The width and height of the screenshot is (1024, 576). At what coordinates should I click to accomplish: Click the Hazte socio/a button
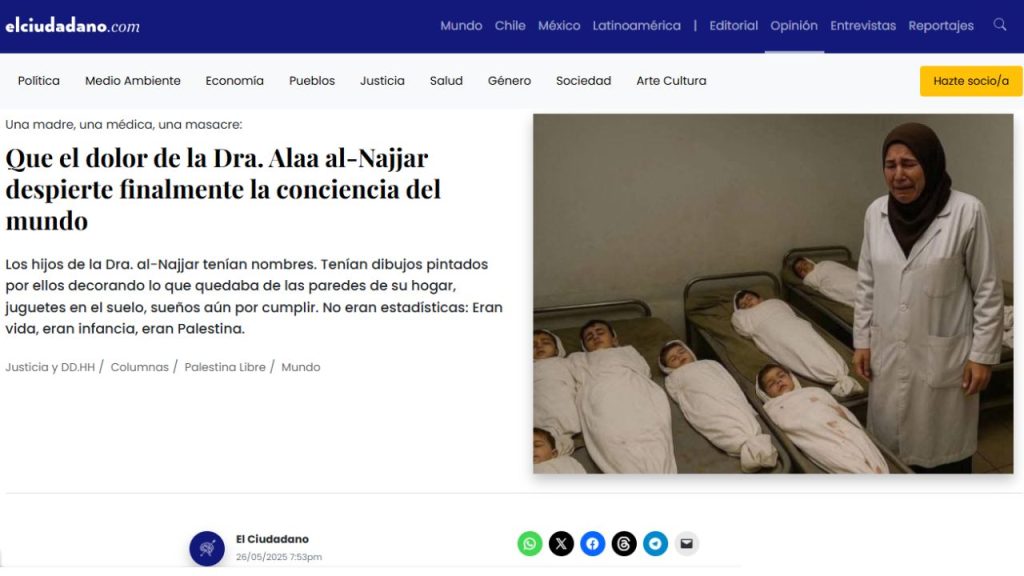click(970, 81)
